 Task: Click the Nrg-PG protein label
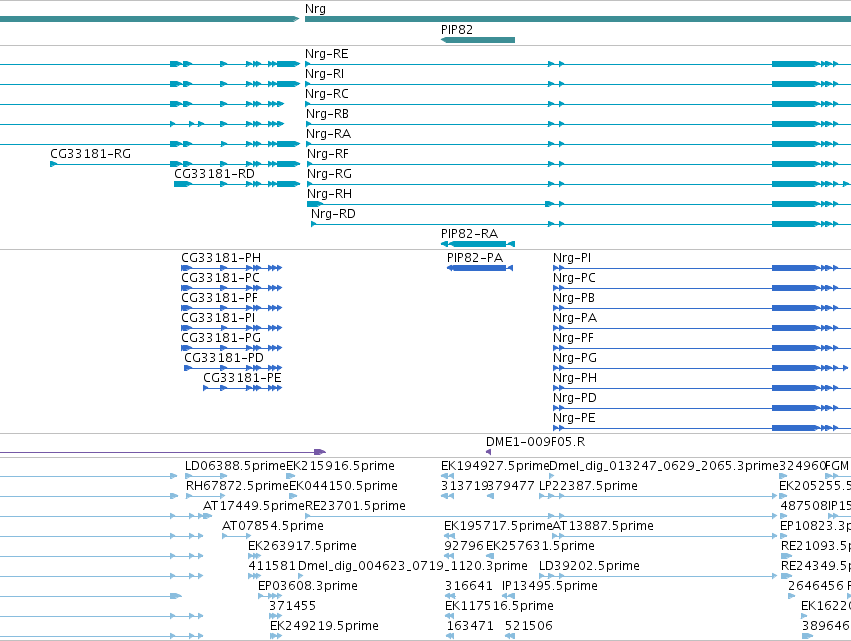pos(575,358)
